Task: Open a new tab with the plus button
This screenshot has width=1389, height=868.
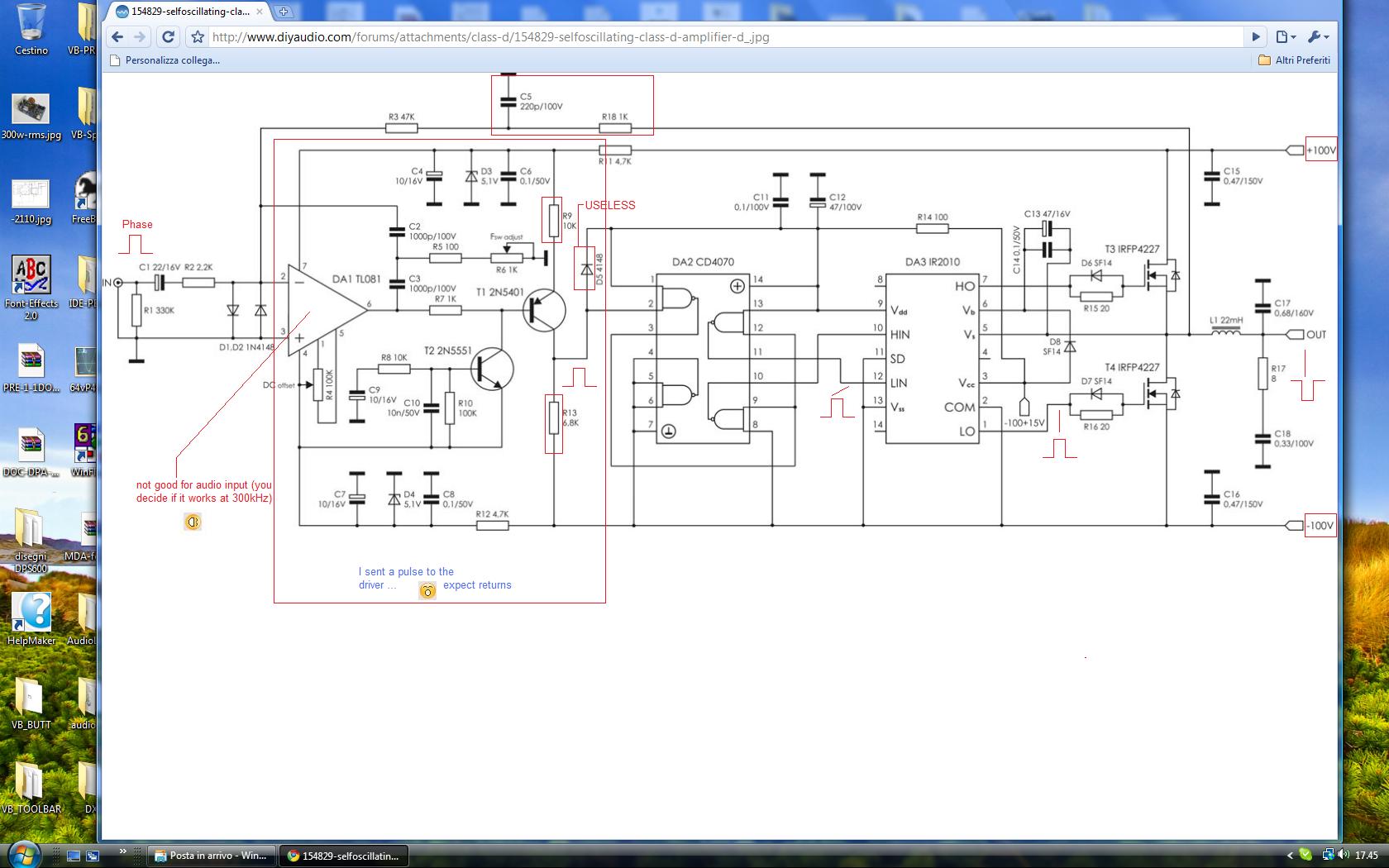Action: point(284,12)
